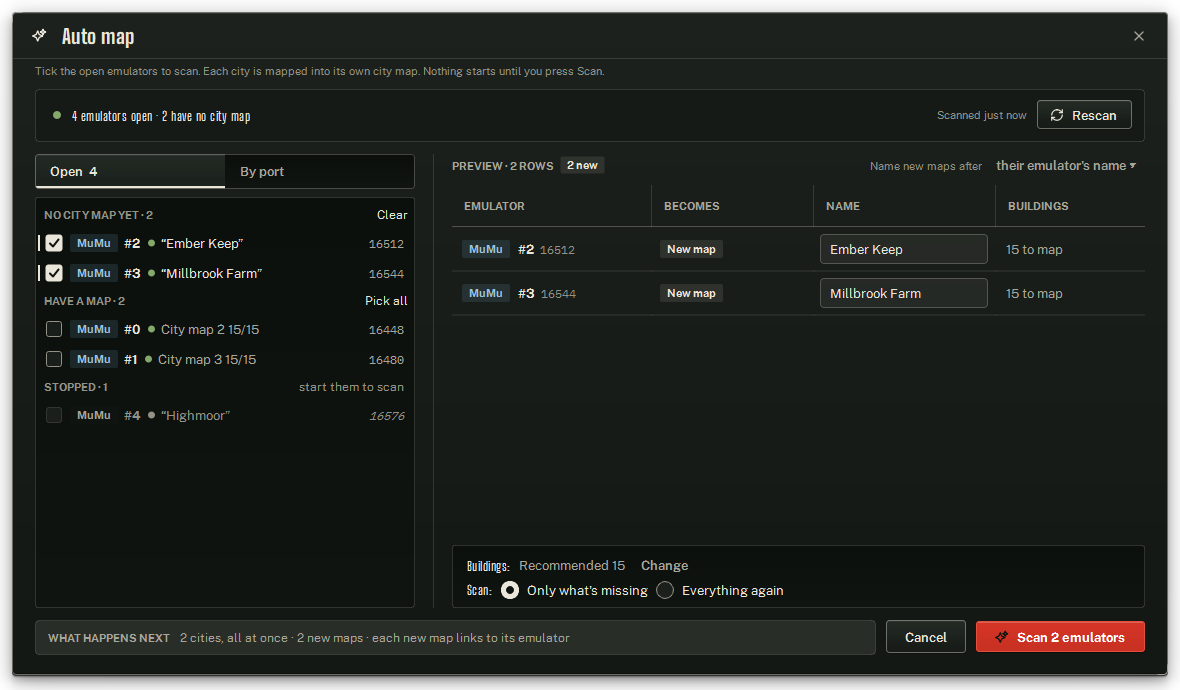Switch to the Open 4 tab

click(130, 172)
